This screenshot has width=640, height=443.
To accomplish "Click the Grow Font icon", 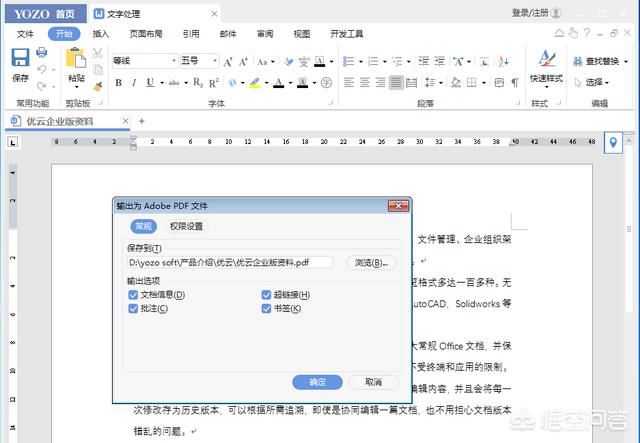I will point(228,62).
